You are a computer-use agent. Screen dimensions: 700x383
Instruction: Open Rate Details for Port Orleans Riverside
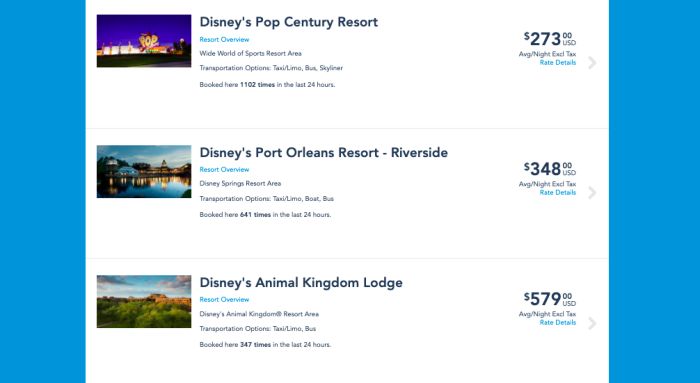click(x=558, y=192)
